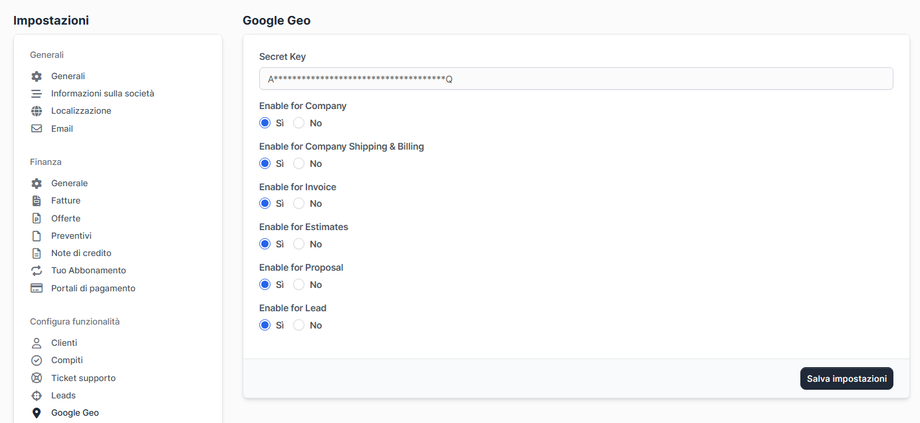Click the Portali di pagamento card icon
This screenshot has height=423, width=920.
tap(37, 288)
